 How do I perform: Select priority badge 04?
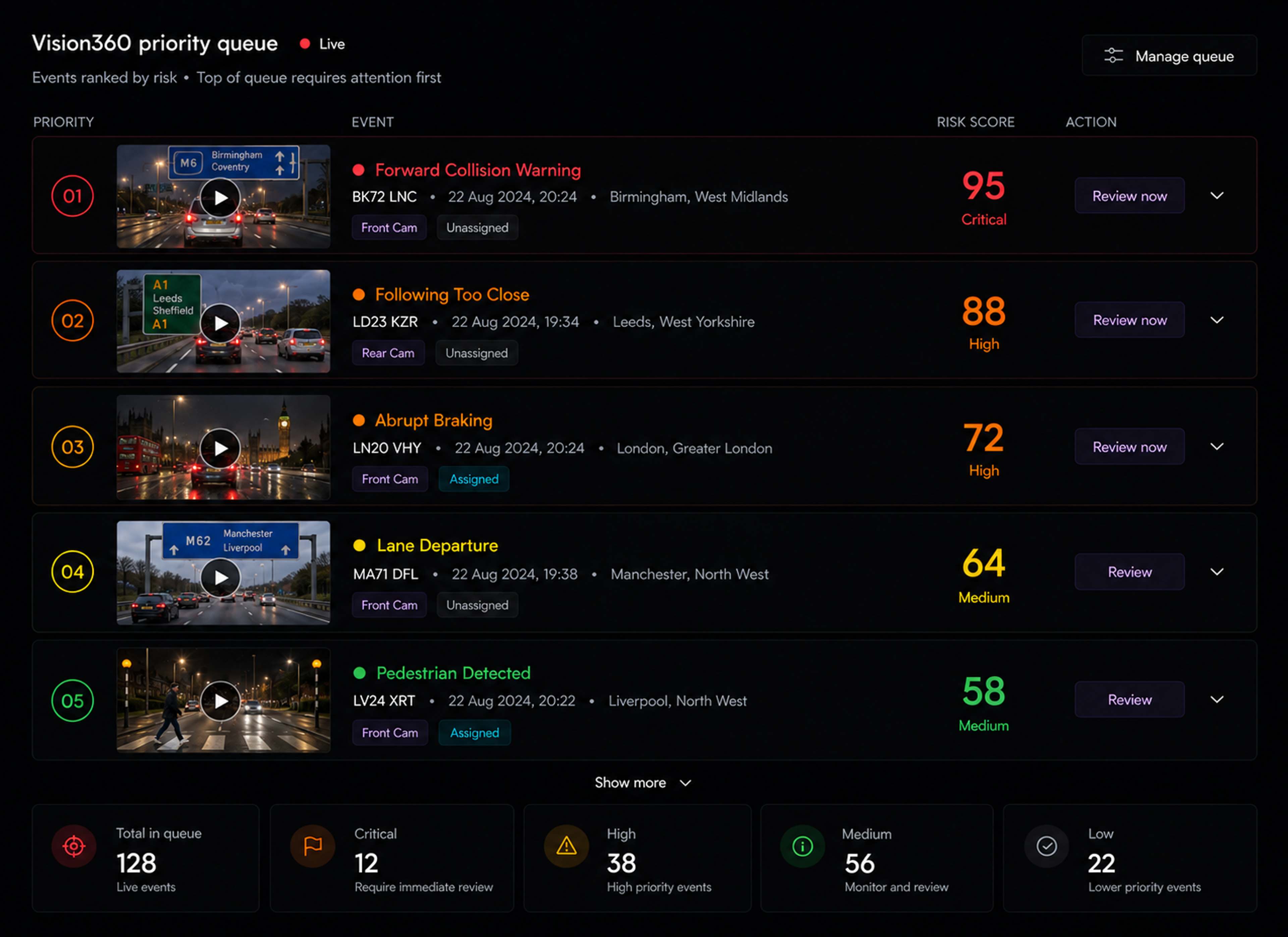click(73, 572)
